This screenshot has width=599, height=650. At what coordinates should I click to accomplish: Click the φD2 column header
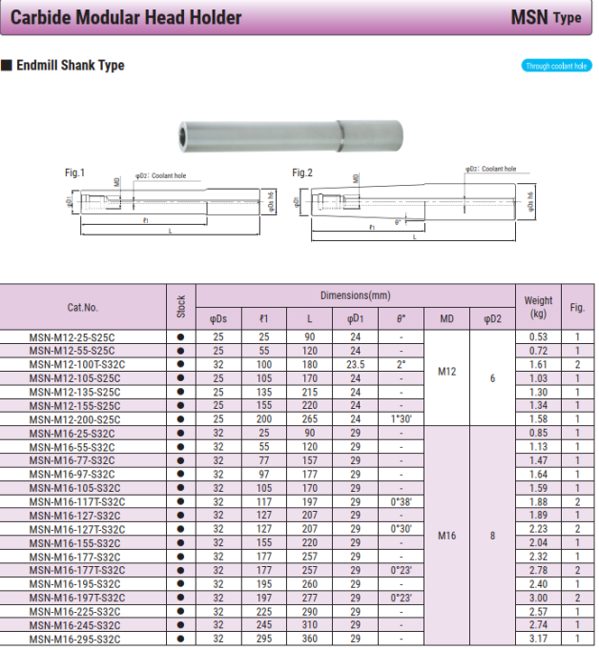[492, 319]
